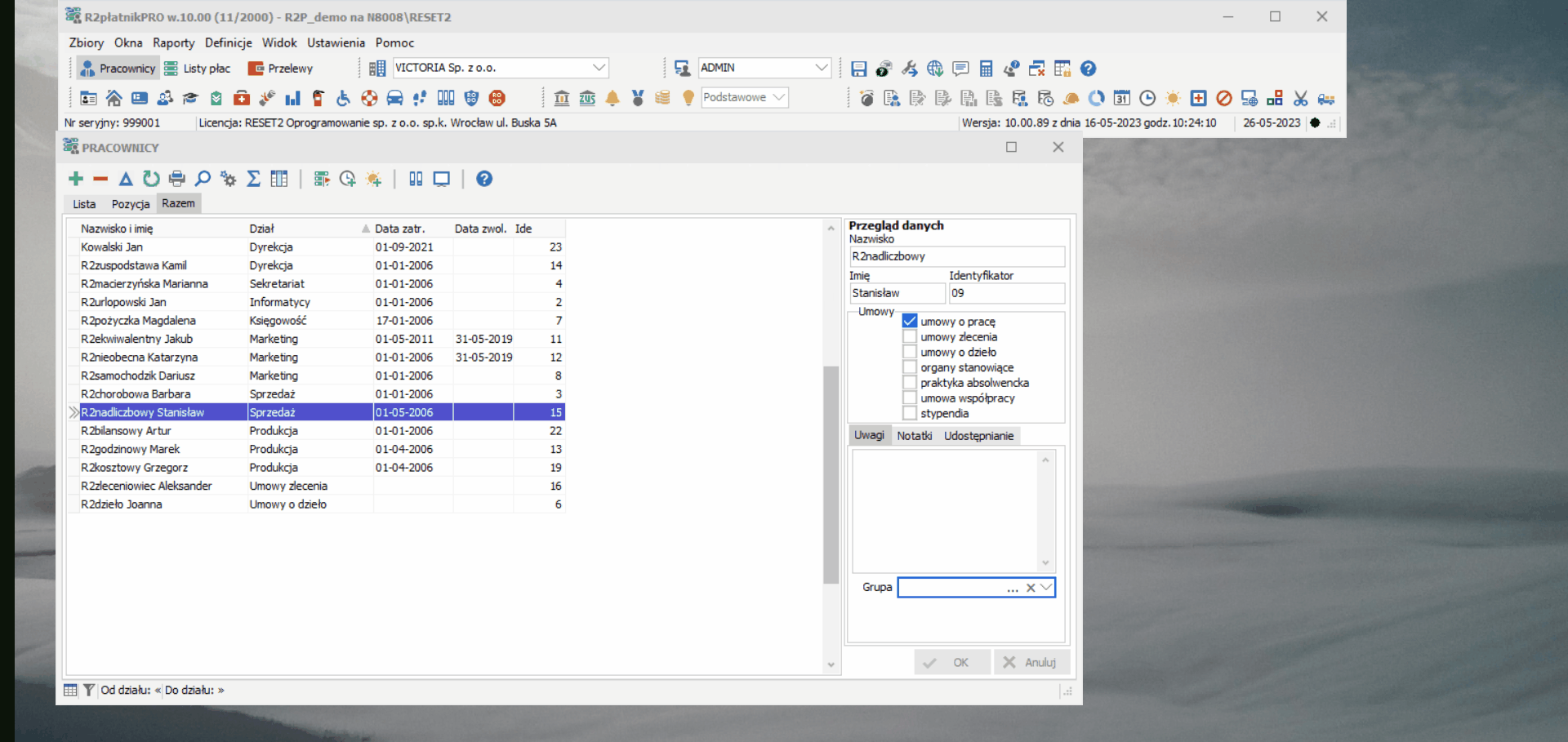1568x742 pixels.
Task: Open the Raporty menu
Action: tap(173, 42)
